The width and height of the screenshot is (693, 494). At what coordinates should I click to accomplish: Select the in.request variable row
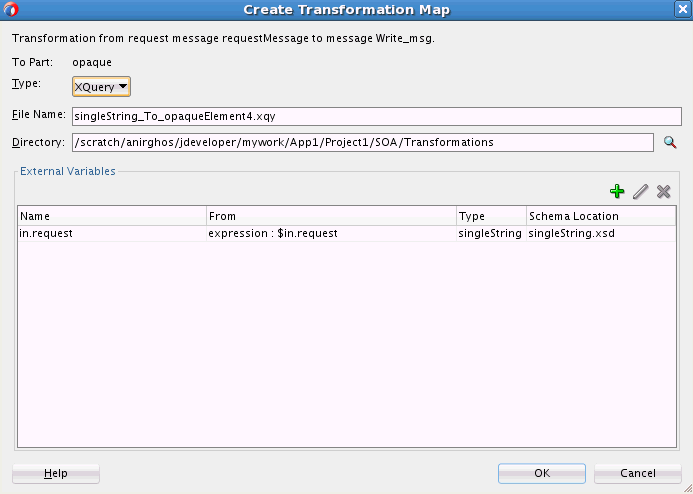[x=112, y=233]
